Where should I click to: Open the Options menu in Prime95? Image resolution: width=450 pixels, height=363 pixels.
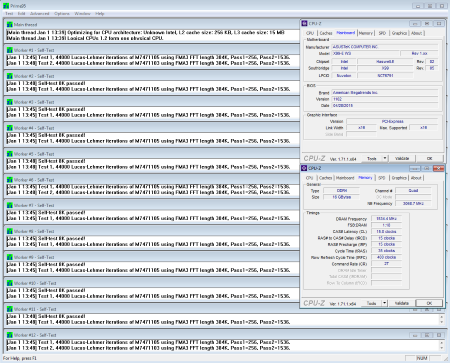(x=62, y=14)
